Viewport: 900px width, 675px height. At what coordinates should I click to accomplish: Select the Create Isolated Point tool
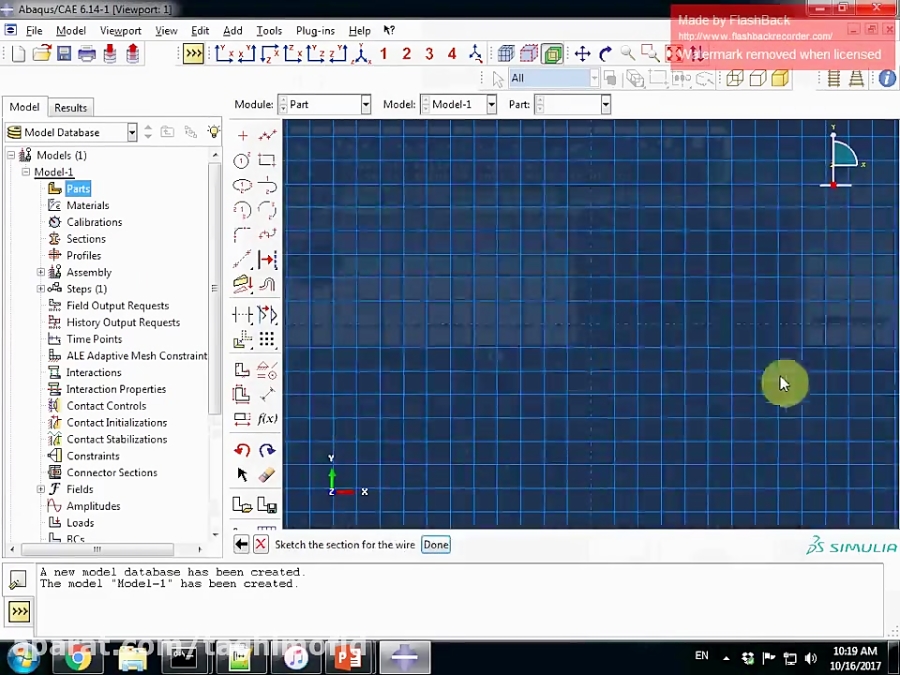[x=242, y=135]
